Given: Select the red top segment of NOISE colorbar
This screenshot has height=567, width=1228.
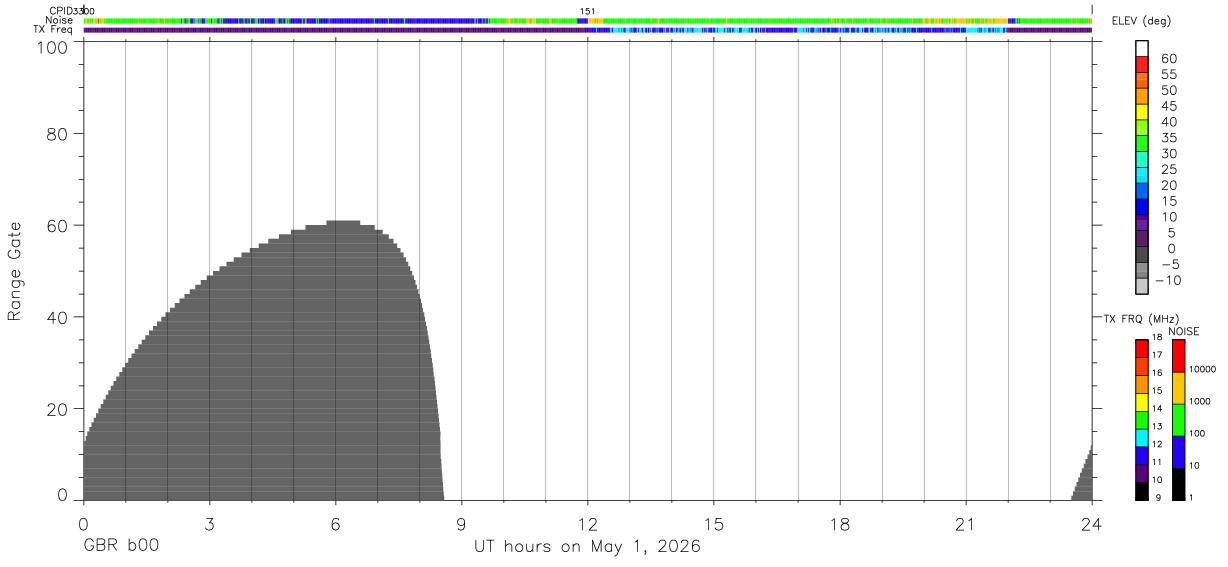Looking at the screenshot, I should point(1178,356).
